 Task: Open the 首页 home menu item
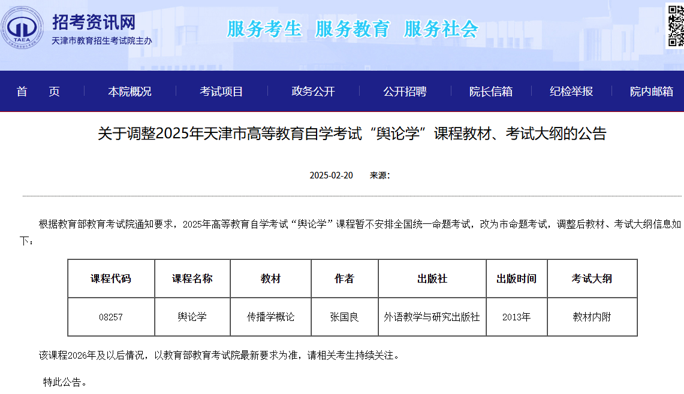(x=38, y=91)
